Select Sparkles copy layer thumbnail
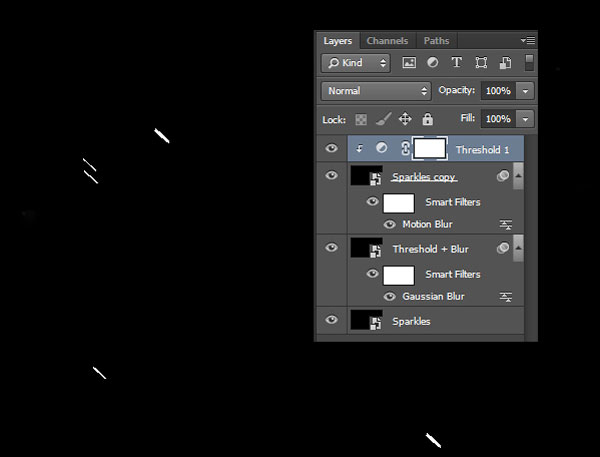 pyautogui.click(x=366, y=176)
